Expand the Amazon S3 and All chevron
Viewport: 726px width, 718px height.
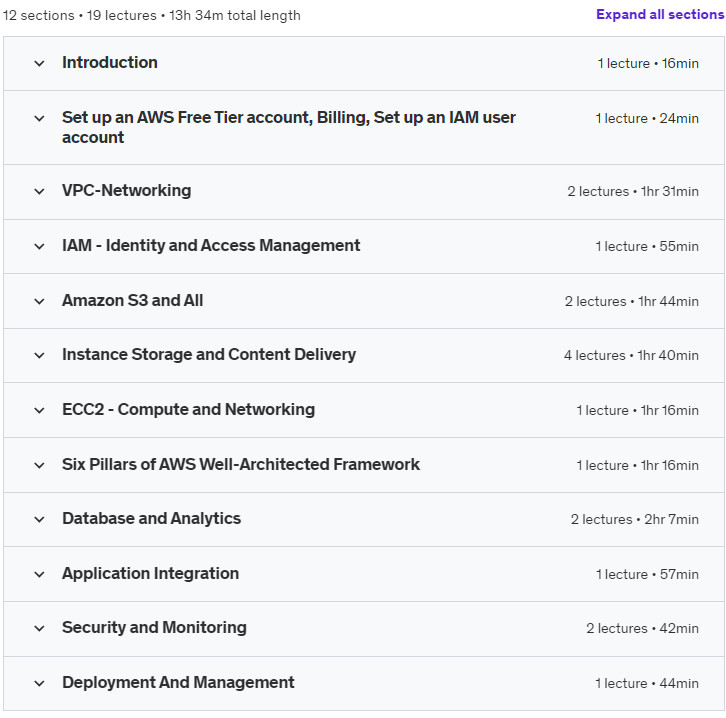[x=39, y=301]
